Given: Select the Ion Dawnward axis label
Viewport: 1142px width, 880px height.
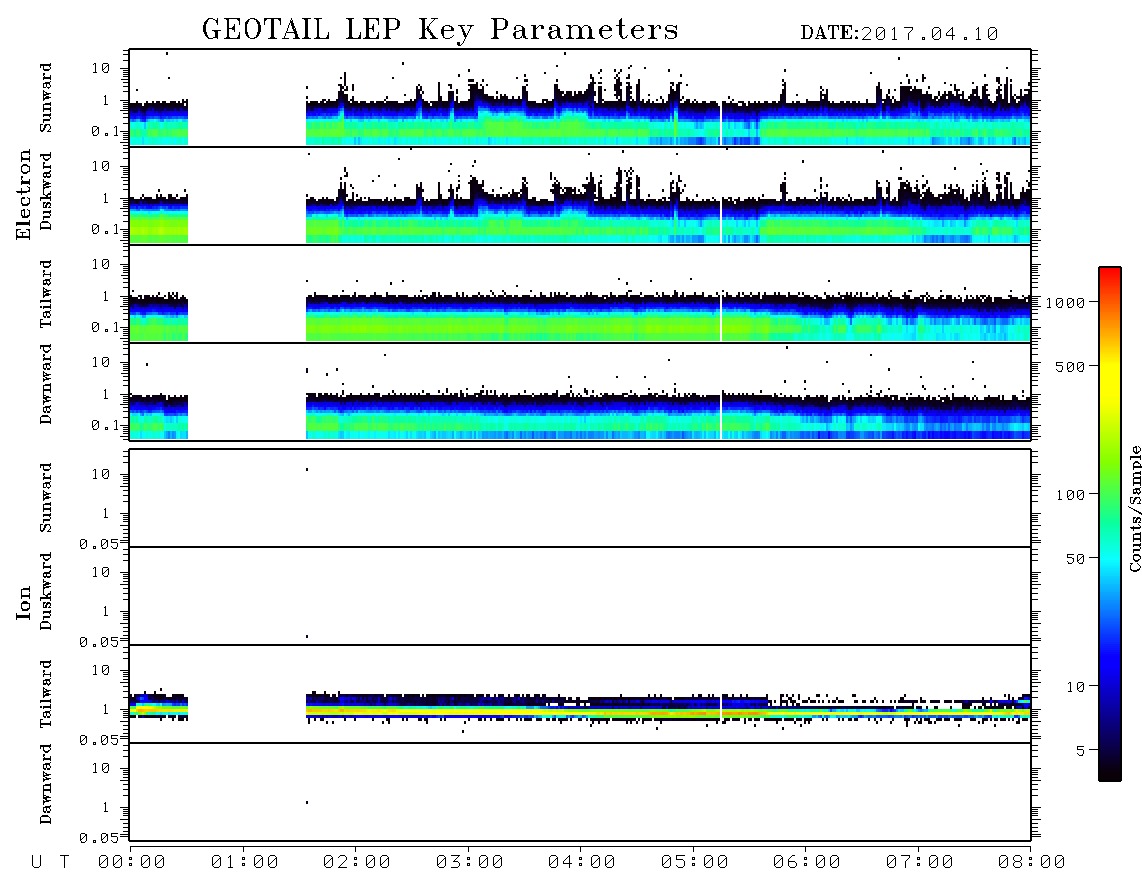Looking at the screenshot, I should (x=46, y=784).
